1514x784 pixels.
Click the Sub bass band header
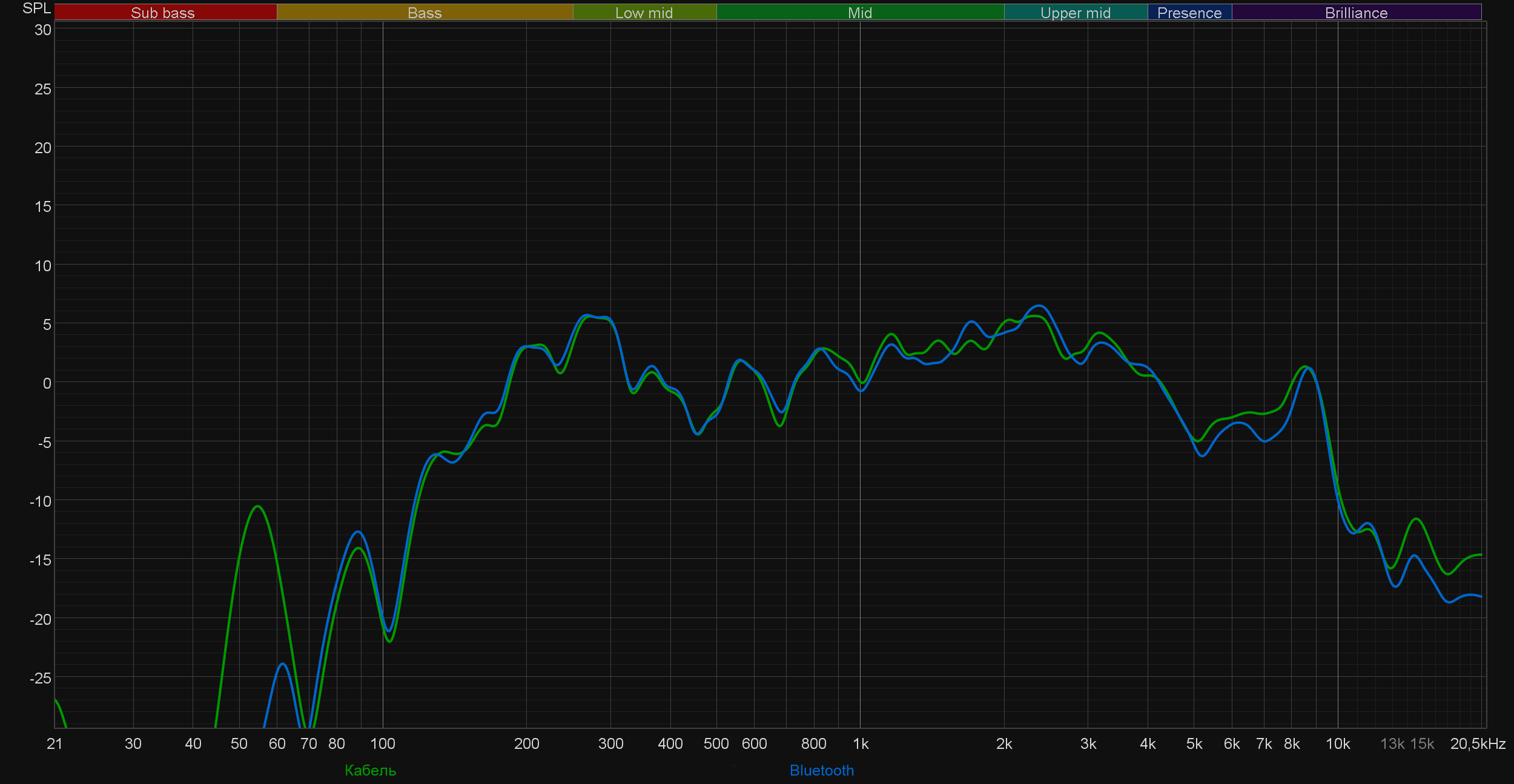[x=163, y=13]
